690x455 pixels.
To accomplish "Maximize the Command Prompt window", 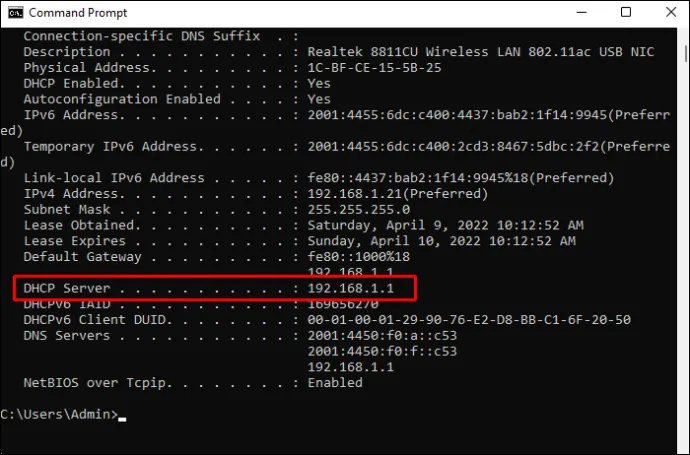I will 626,12.
